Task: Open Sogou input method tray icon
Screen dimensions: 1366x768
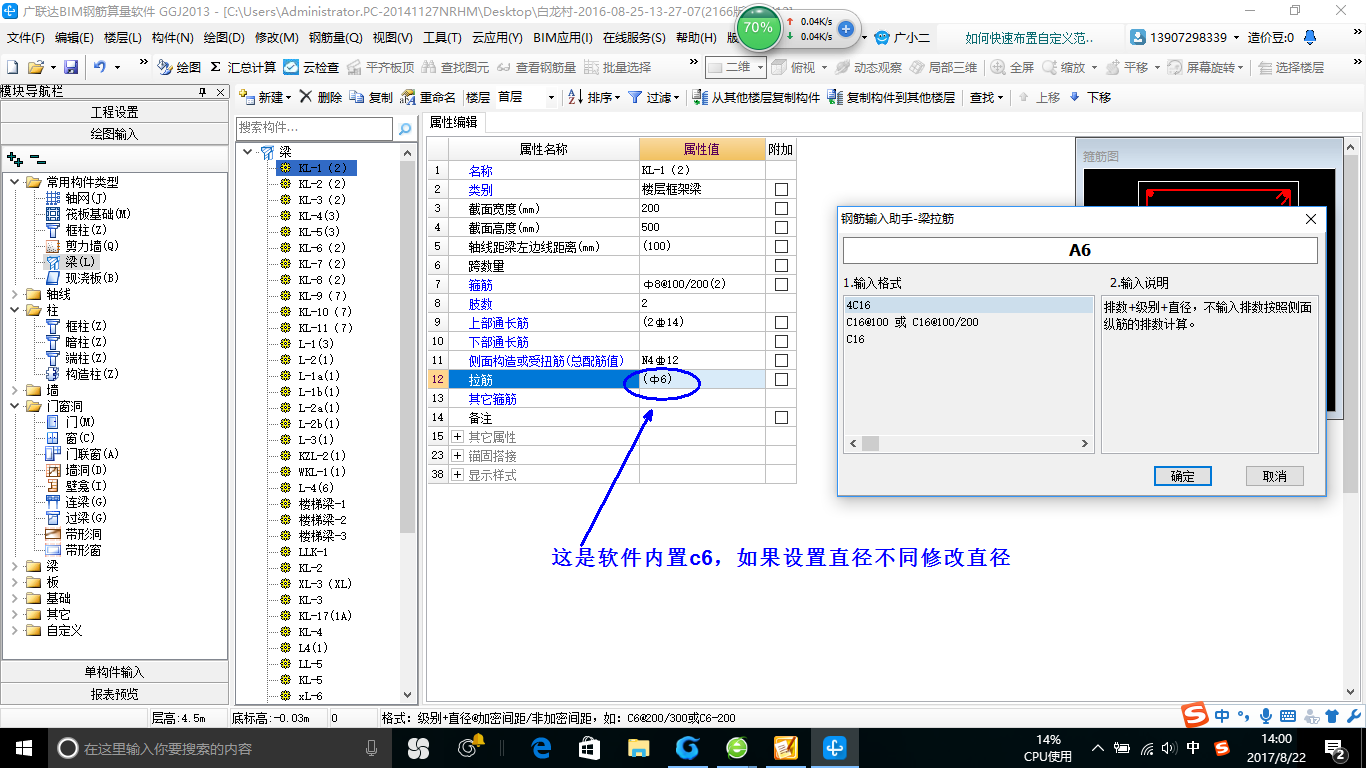Action: coord(1222,748)
